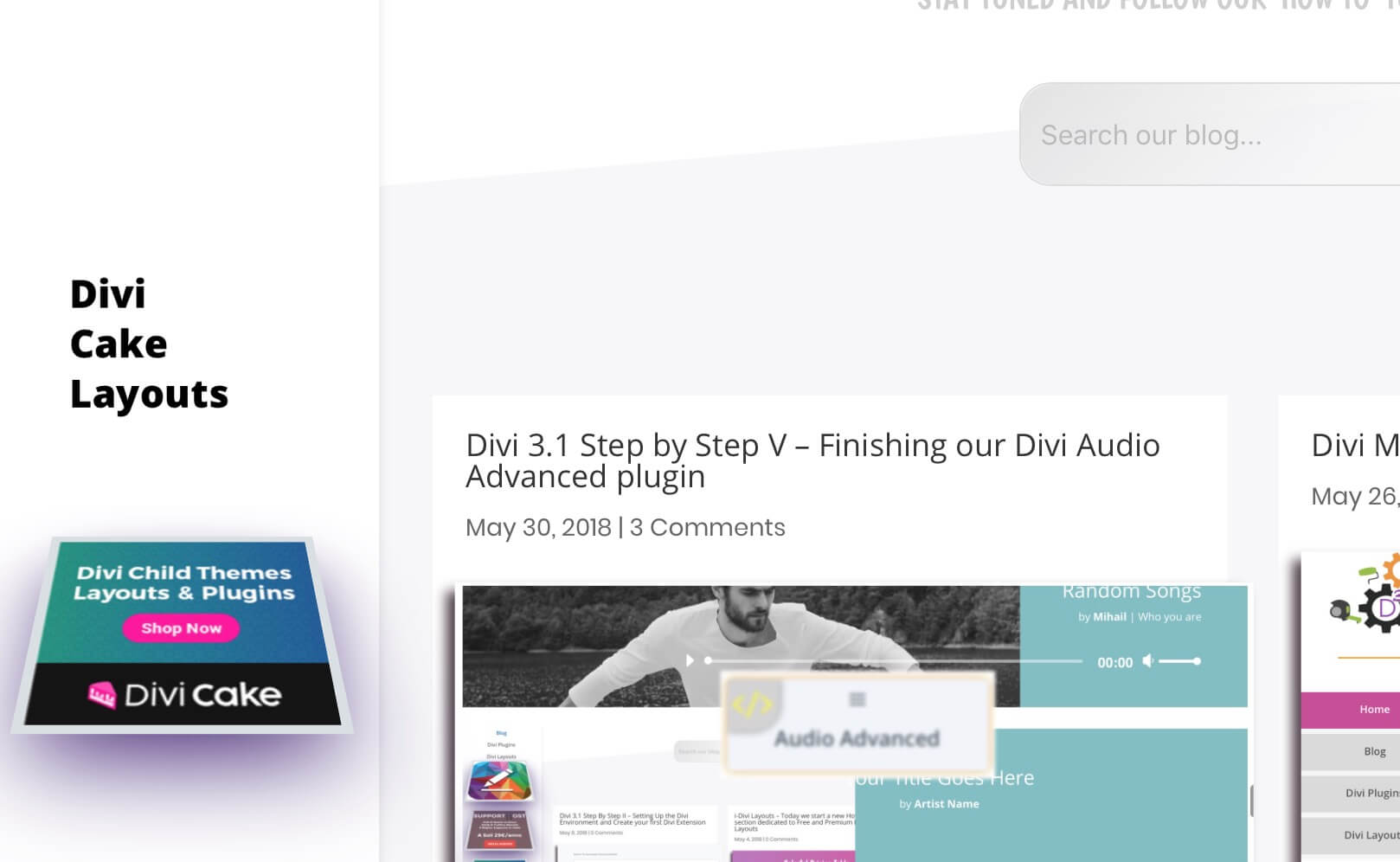Screen dimensions: 1400x862
Task: Click the Divi Cake pink cake logo
Action: coord(101,694)
